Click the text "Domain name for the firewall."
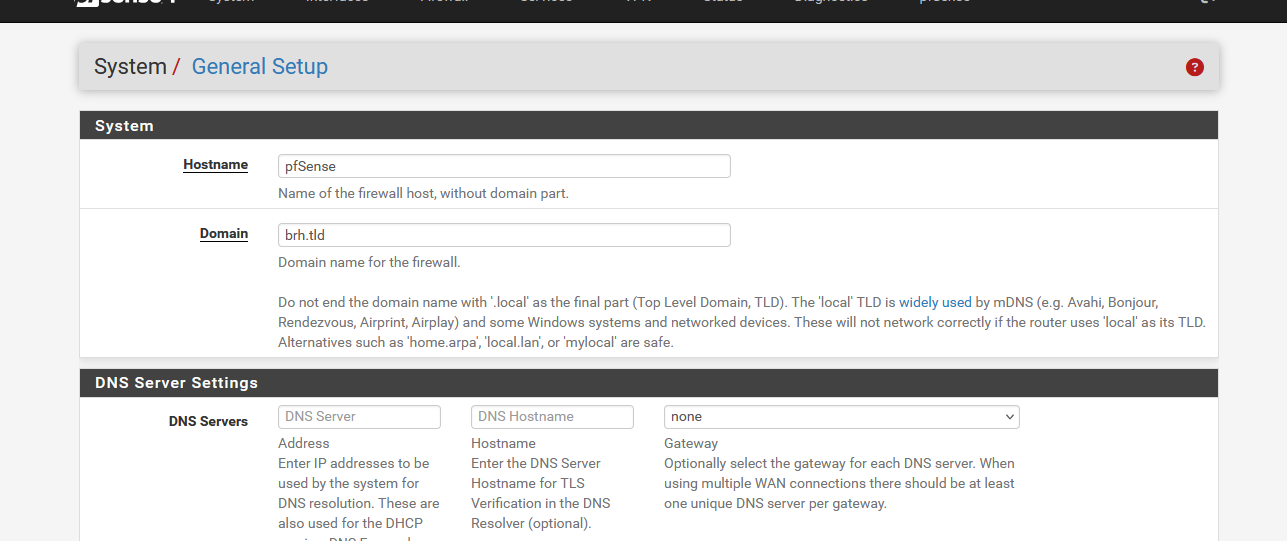The image size is (1287, 541). click(369, 262)
